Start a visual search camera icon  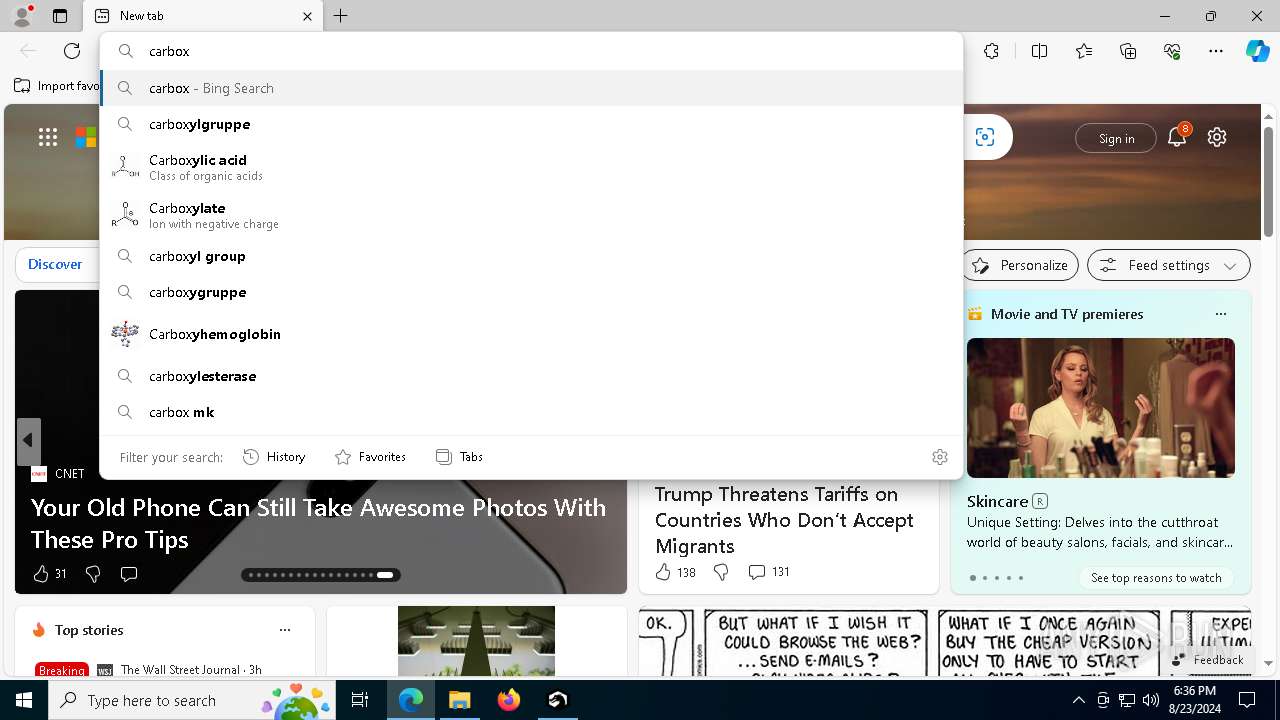(x=985, y=137)
